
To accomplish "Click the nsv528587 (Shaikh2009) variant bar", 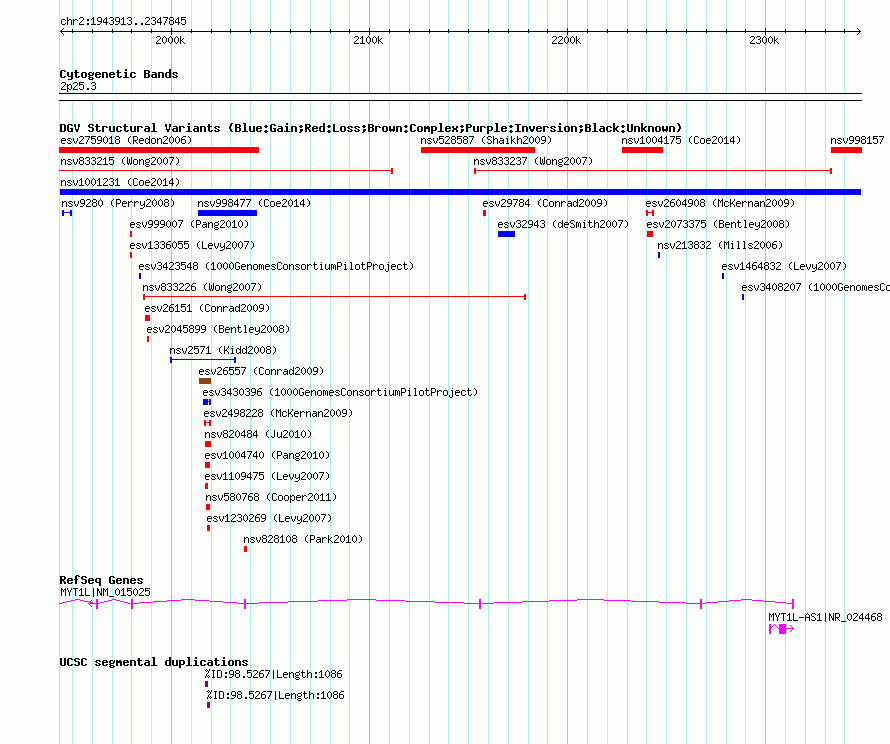I will pos(477,150).
